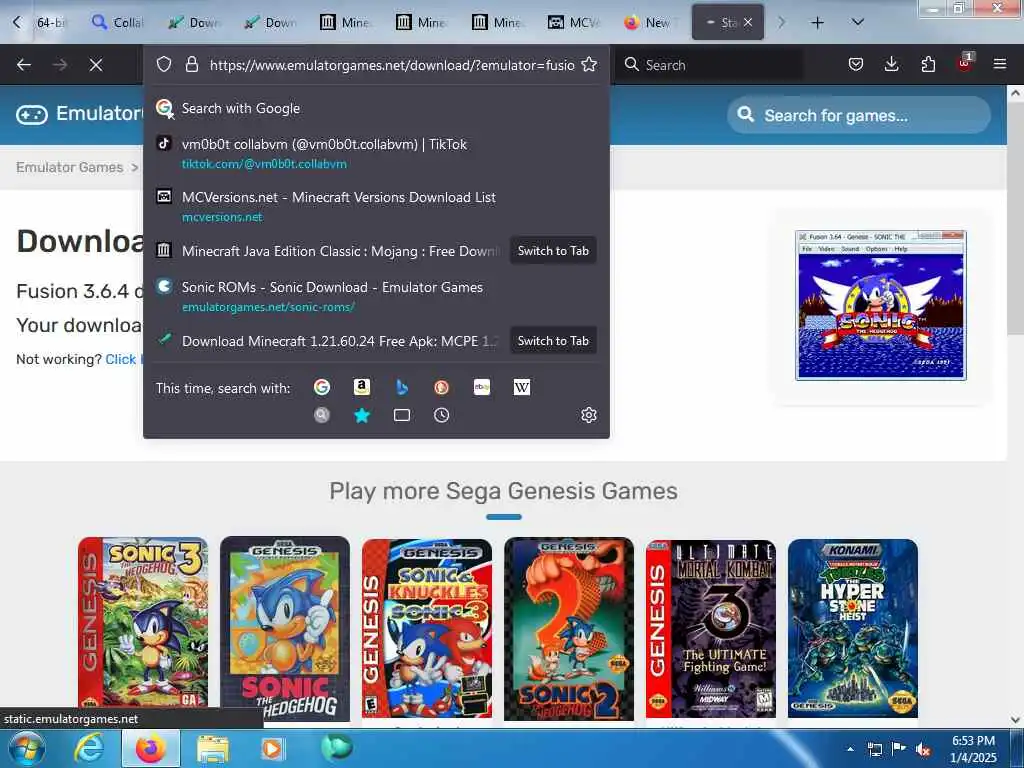The width and height of the screenshot is (1024, 768).
Task: Open the Emulator Games breadcrumb link
Action: pyautogui.click(x=69, y=167)
